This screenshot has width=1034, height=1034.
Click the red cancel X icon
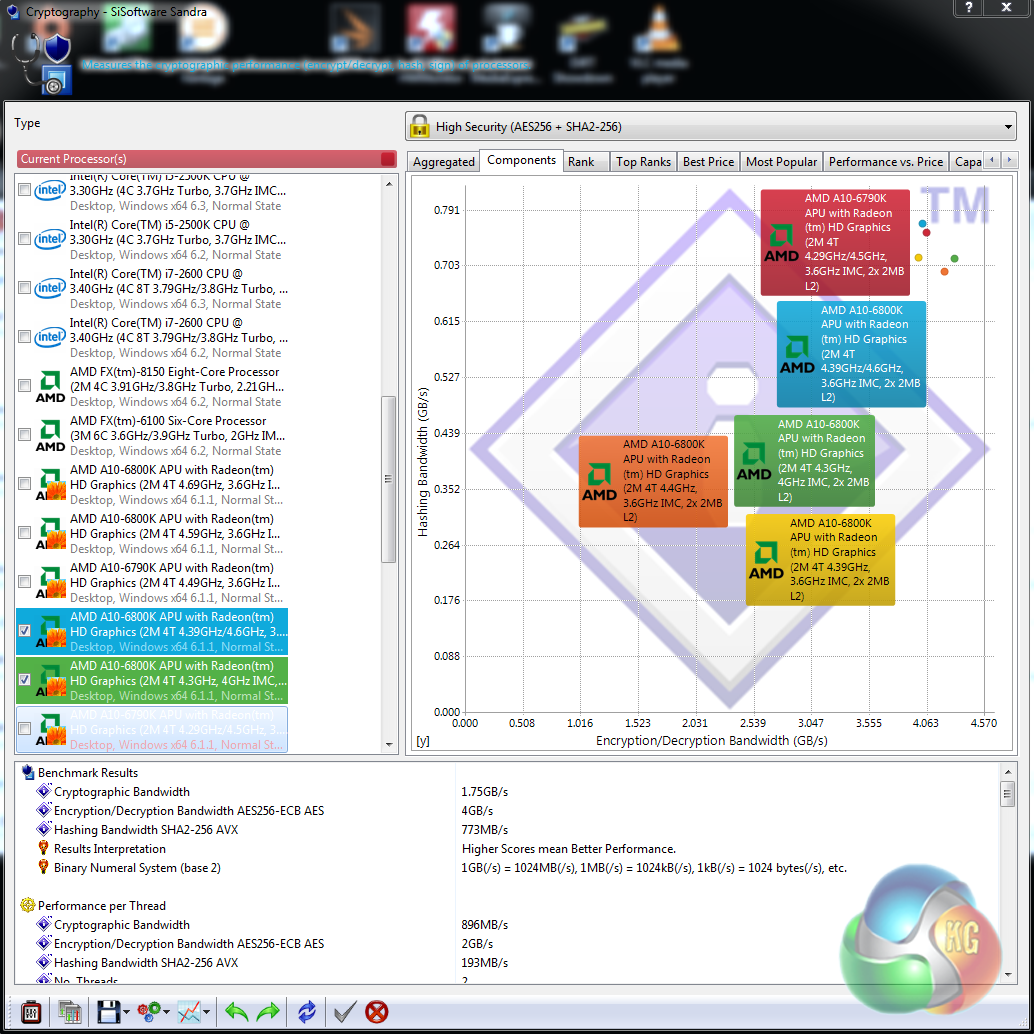(376, 1012)
